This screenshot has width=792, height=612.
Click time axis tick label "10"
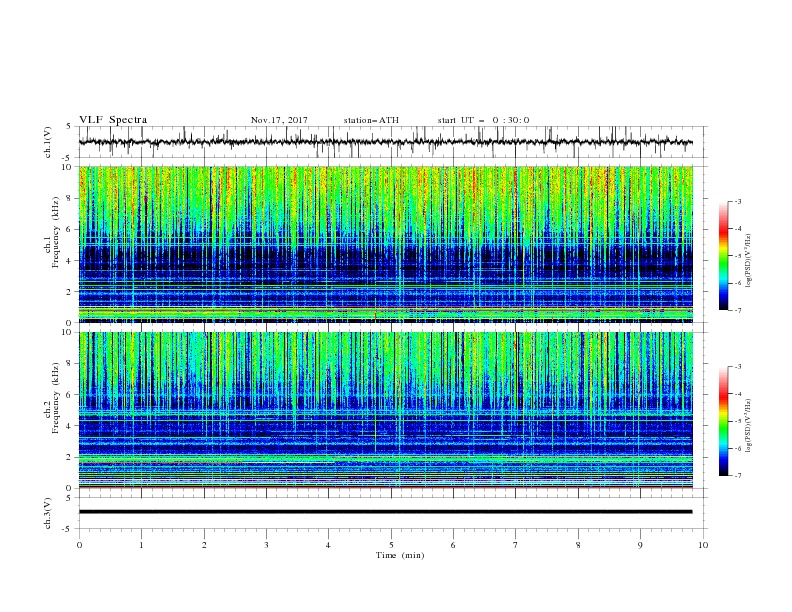pos(703,545)
